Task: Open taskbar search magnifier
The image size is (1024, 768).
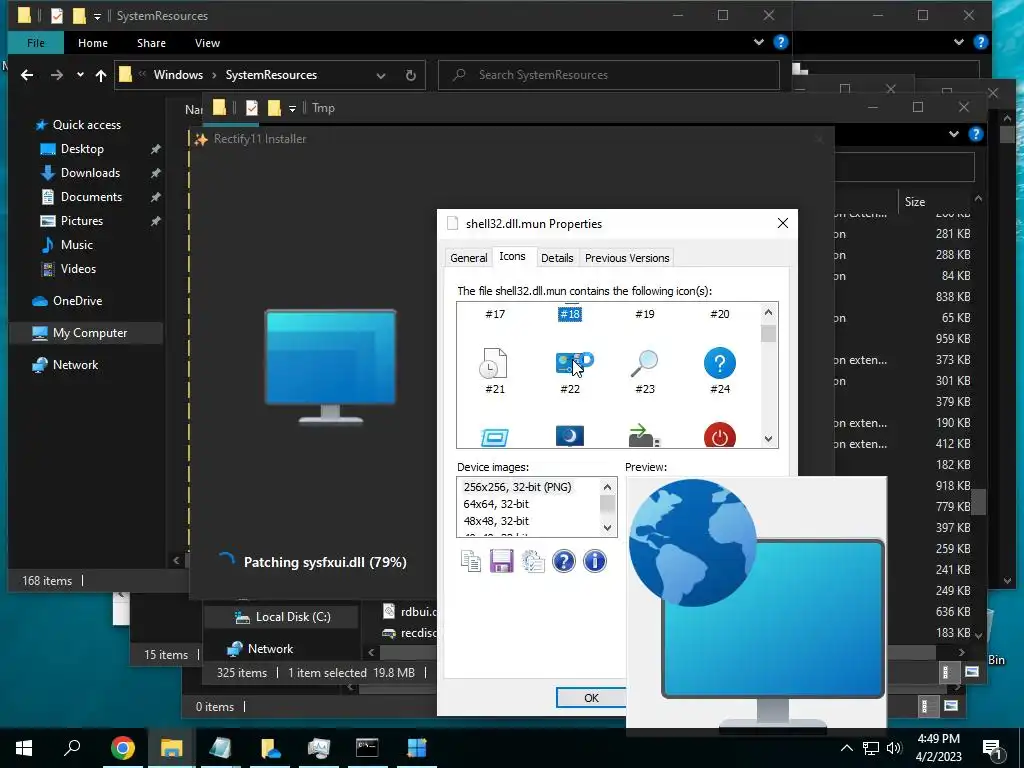Action: [x=72, y=748]
